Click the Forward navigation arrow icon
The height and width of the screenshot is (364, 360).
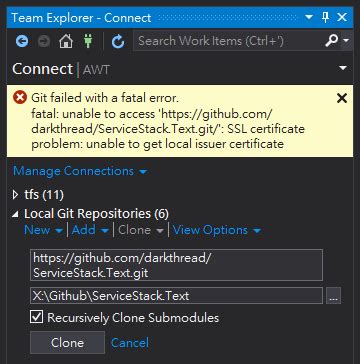[44, 42]
